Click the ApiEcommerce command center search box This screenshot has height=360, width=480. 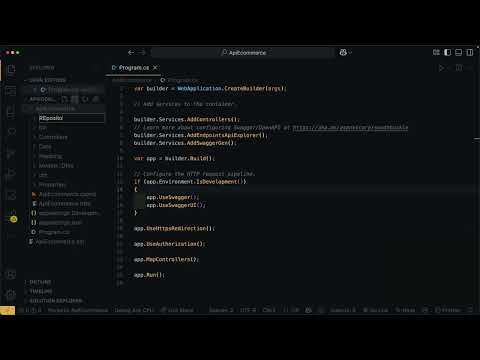[x=243, y=52]
